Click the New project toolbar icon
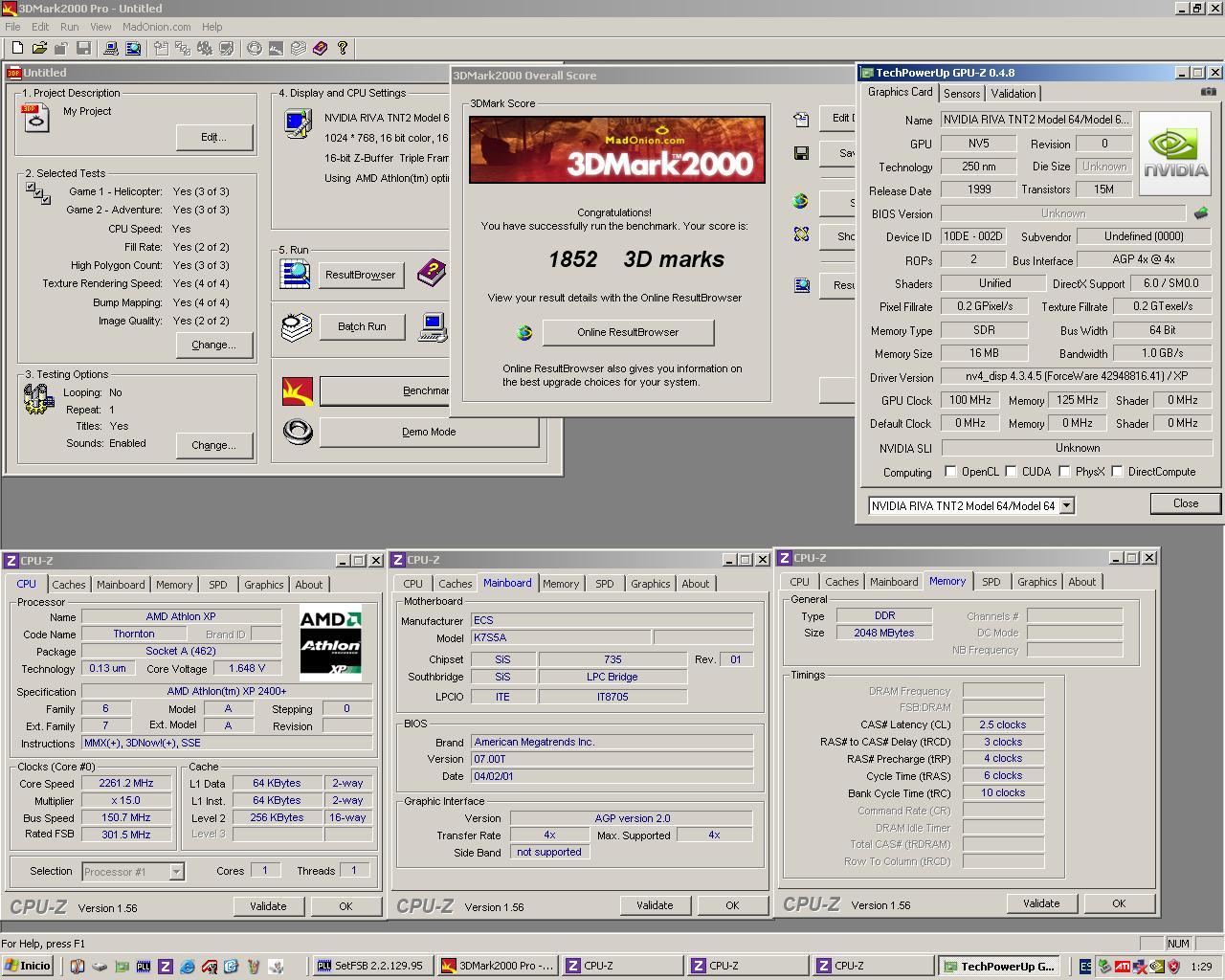The width and height of the screenshot is (1225, 980). point(16,48)
